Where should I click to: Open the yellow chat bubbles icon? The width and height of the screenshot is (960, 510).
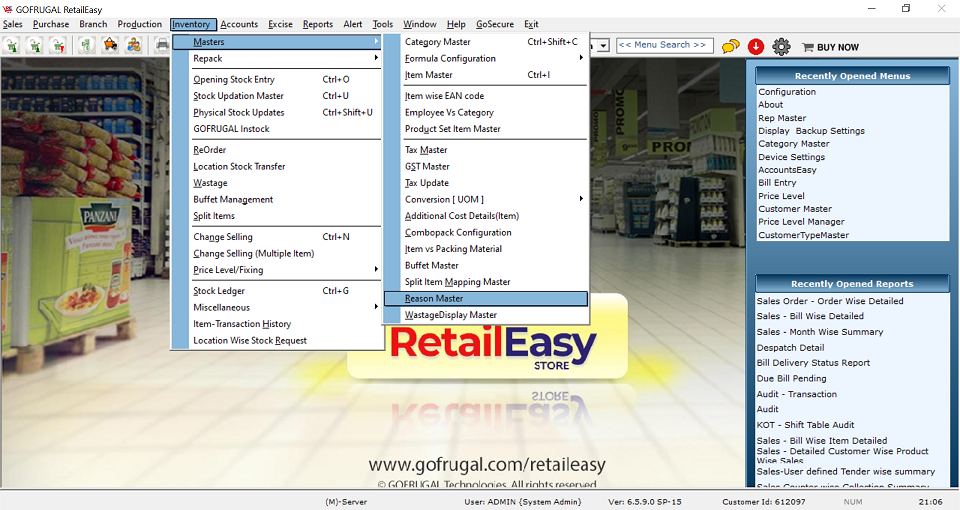(731, 46)
